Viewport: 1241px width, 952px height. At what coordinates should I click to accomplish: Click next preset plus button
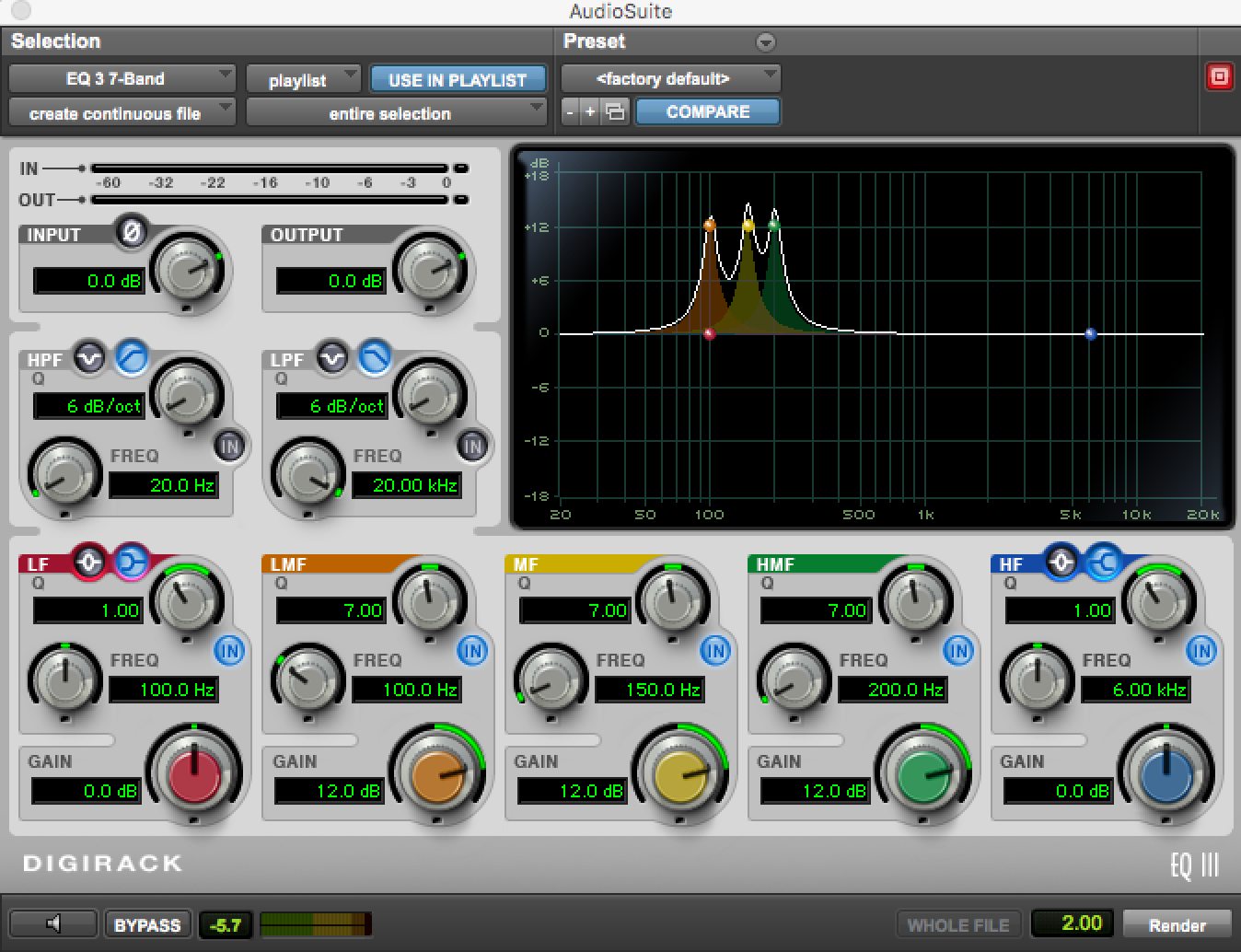tap(591, 112)
